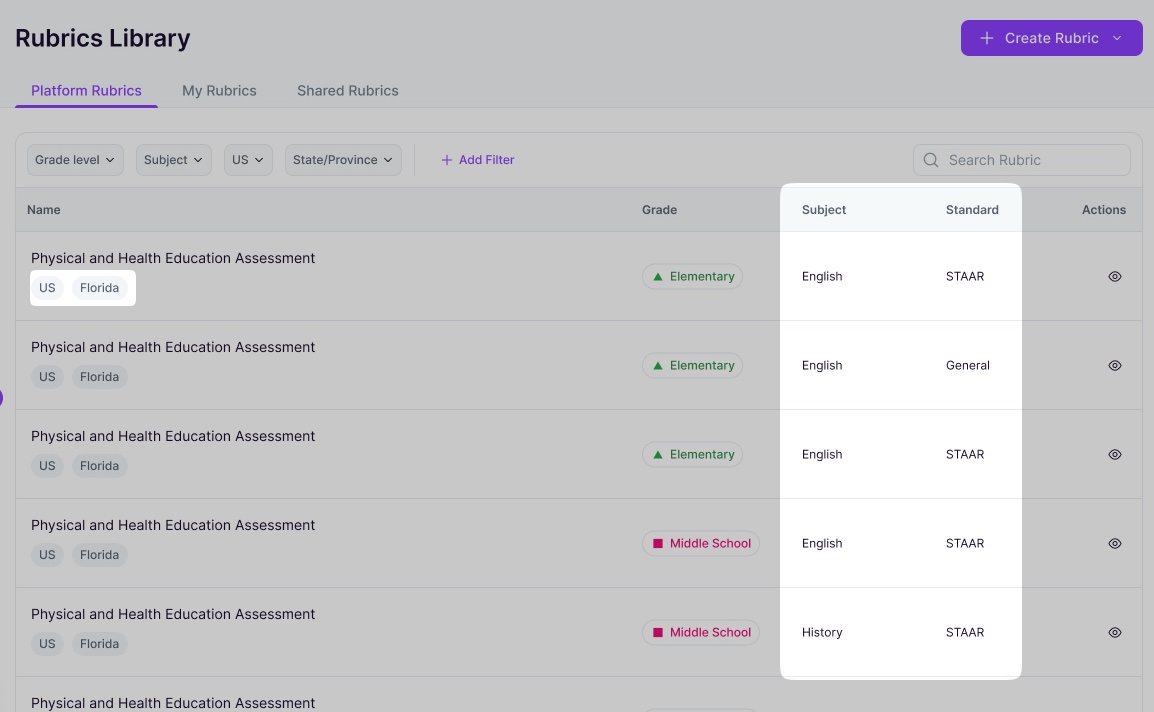Click the Standard column header
The height and width of the screenshot is (712, 1154).
click(x=971, y=210)
